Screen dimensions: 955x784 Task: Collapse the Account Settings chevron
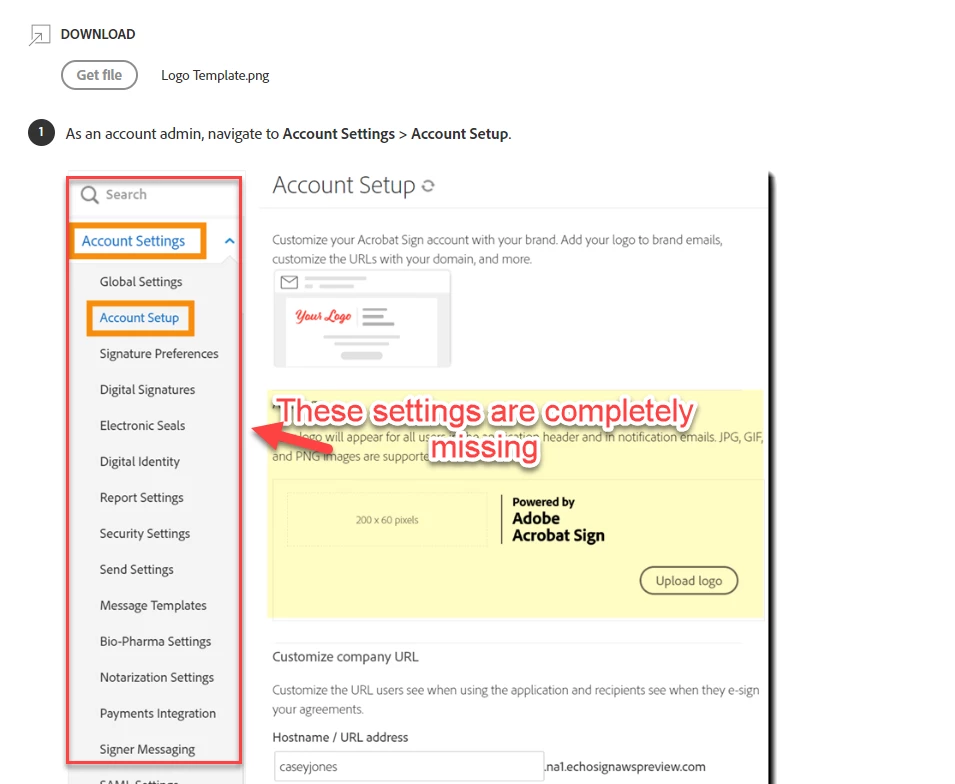(x=229, y=241)
